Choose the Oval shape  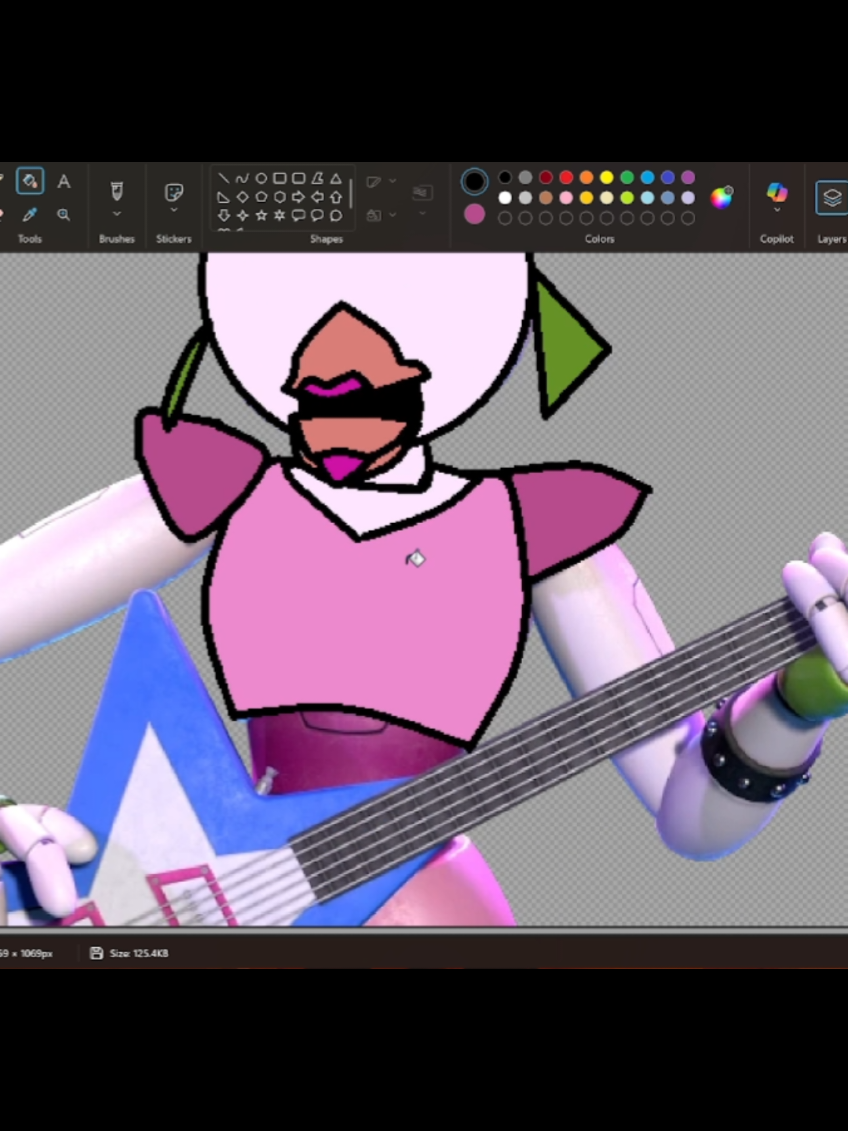[x=261, y=178]
